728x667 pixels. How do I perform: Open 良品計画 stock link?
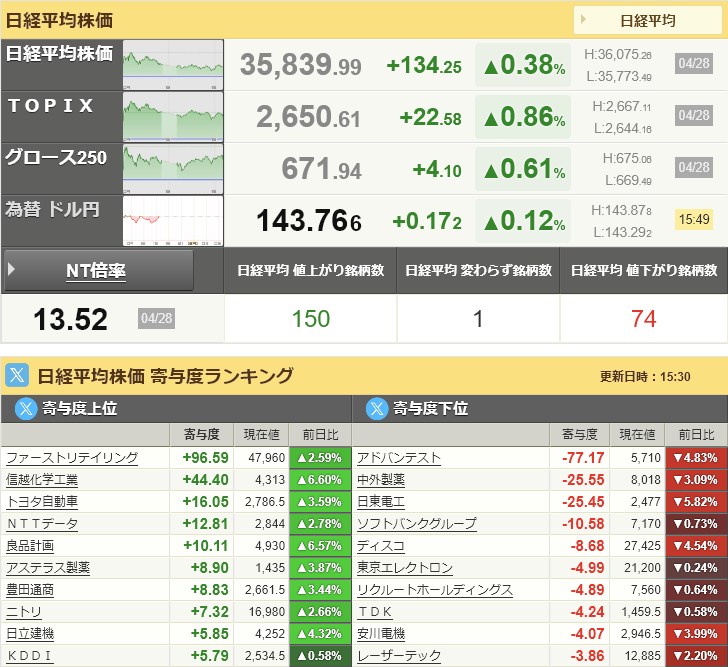point(30,546)
